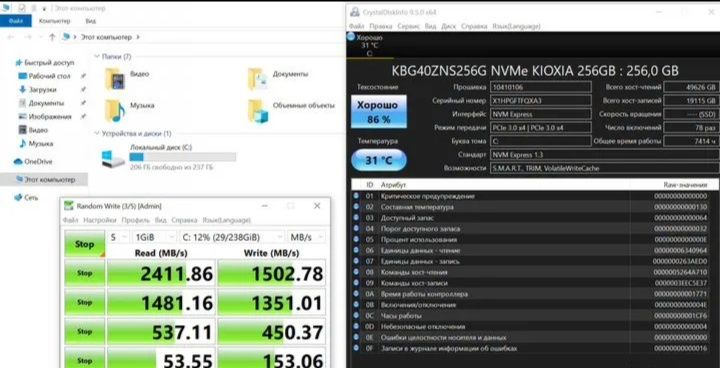720x368 pixels.
Task: Click the Серийный номер field
Action: [540, 101]
